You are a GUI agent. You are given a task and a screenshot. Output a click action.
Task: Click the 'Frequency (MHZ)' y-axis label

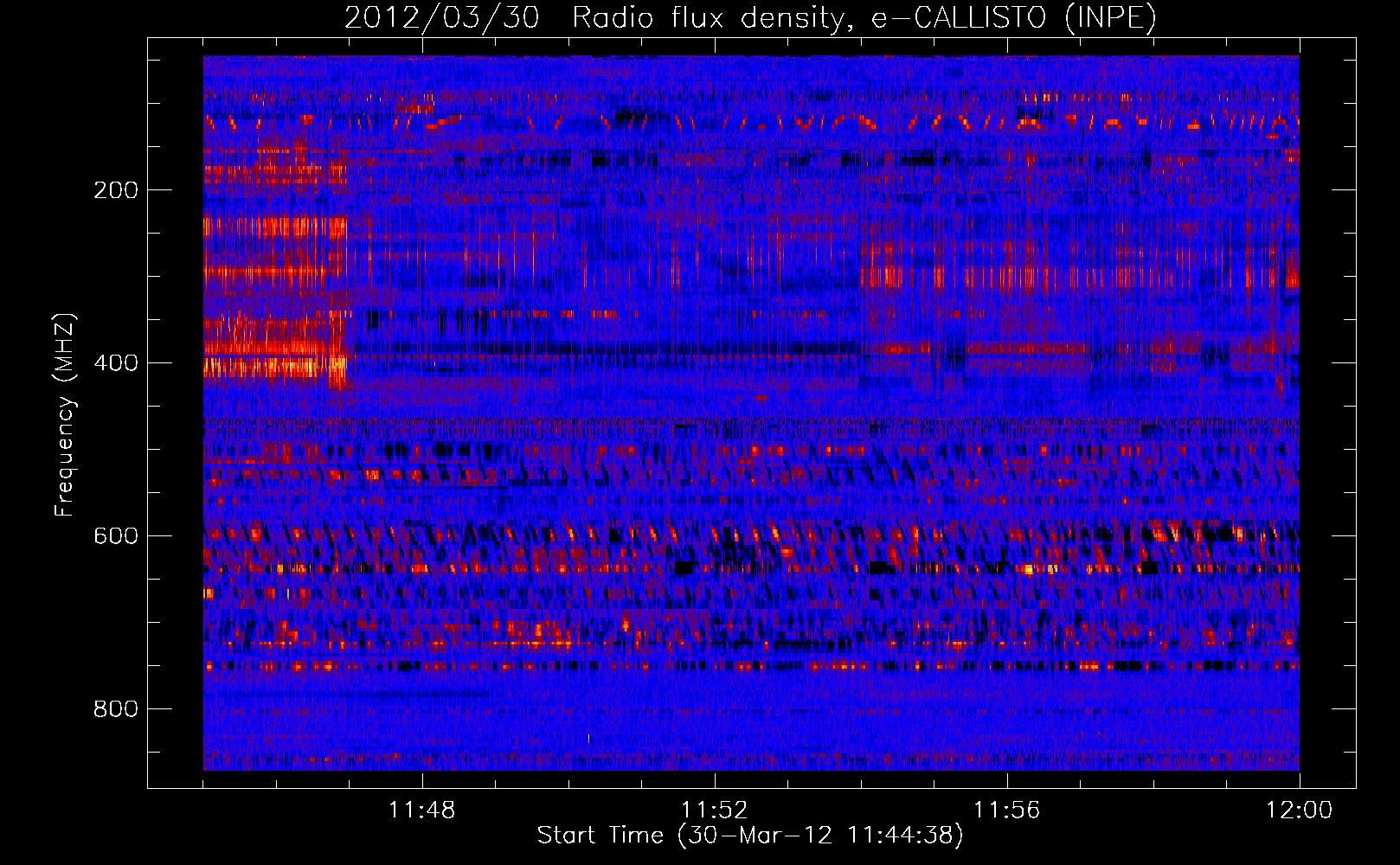(64, 415)
